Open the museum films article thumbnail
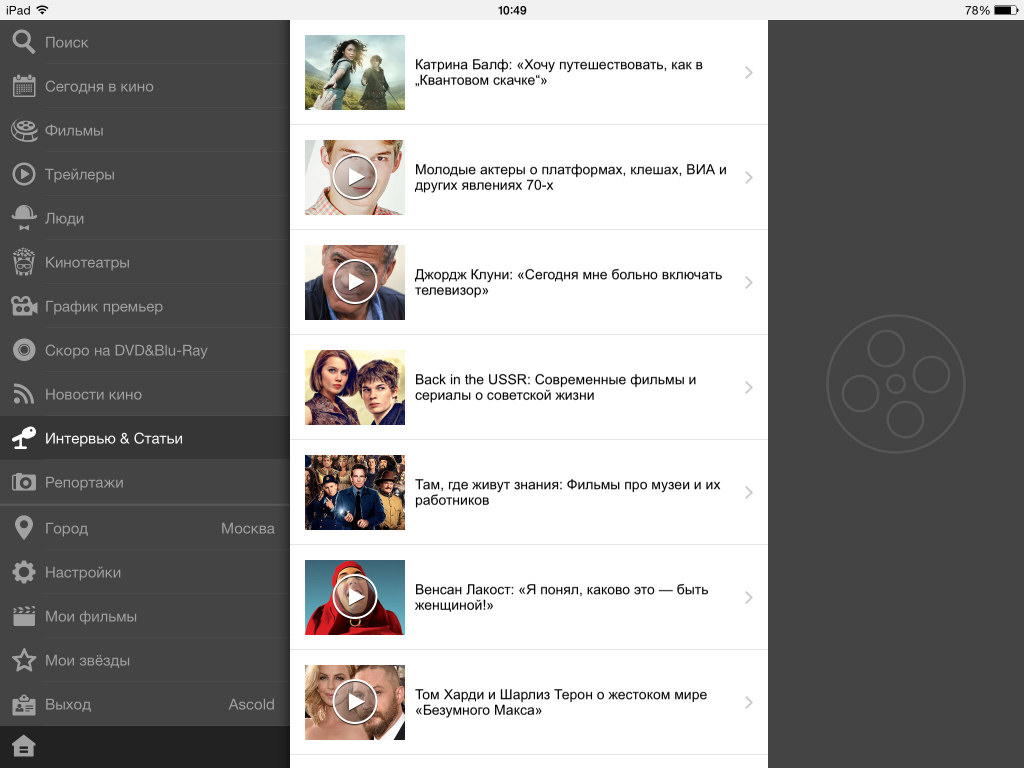1024x768 pixels. click(355, 492)
